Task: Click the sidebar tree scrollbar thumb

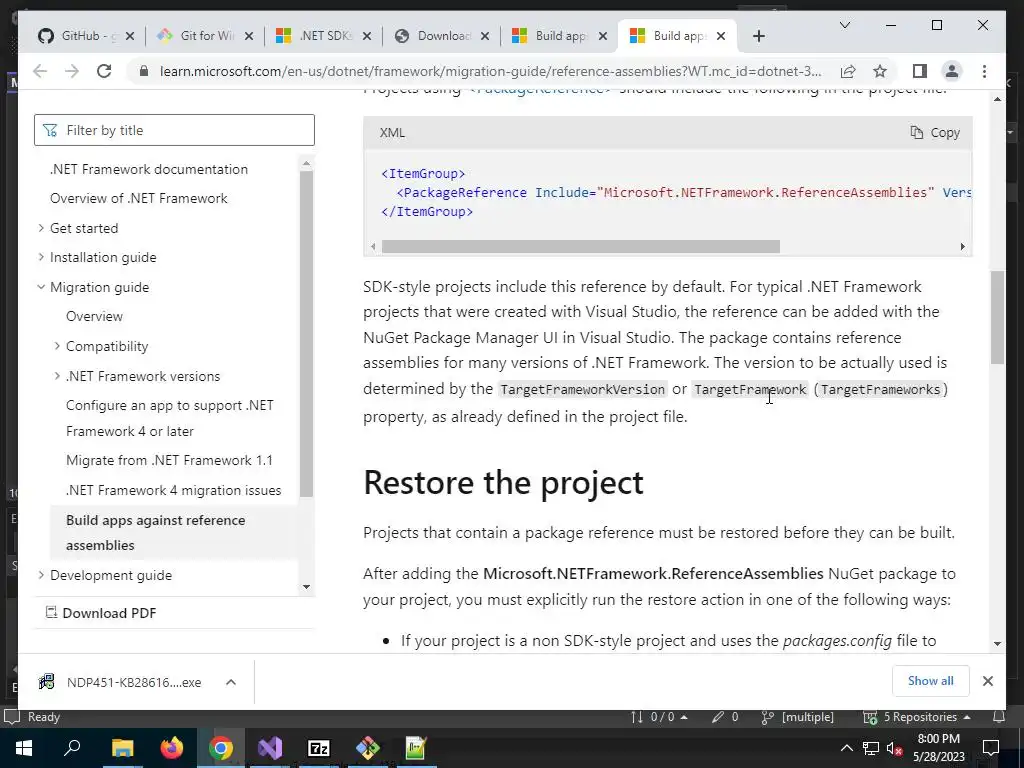Action: click(306, 334)
